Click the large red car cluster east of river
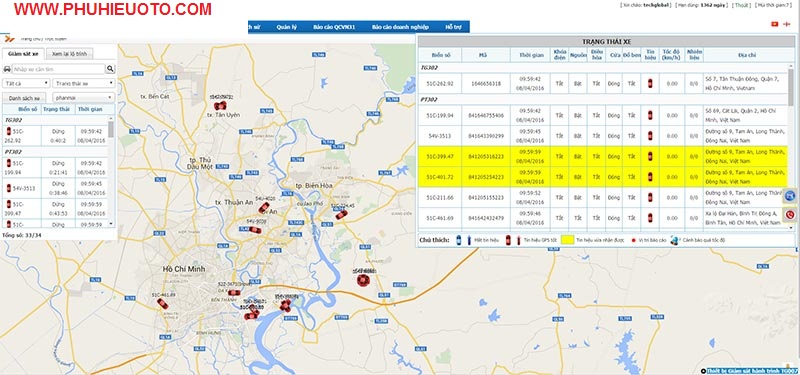Screen dimensions: 800x375 [363, 280]
